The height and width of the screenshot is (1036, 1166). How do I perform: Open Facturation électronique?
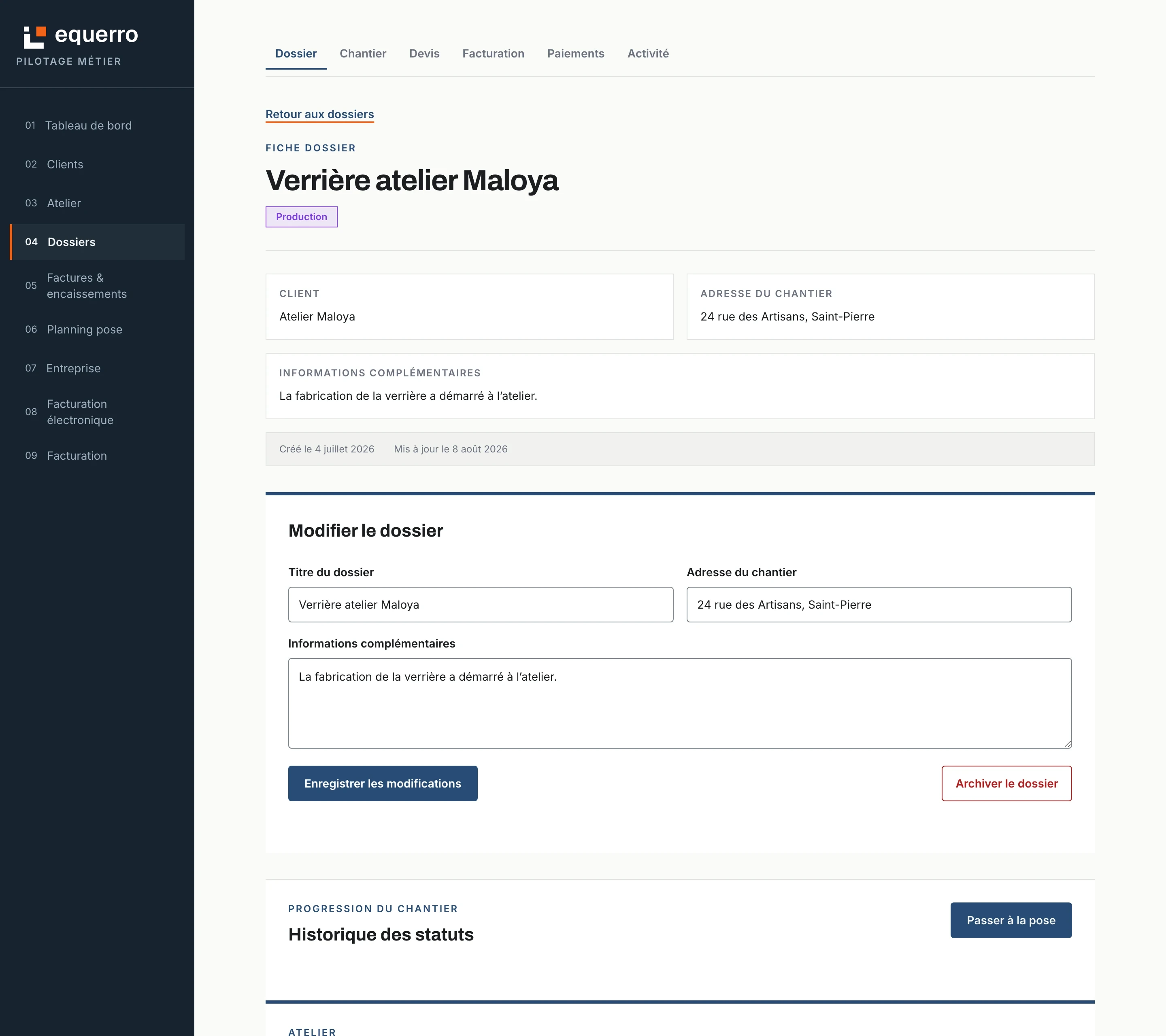pyautogui.click(x=97, y=412)
